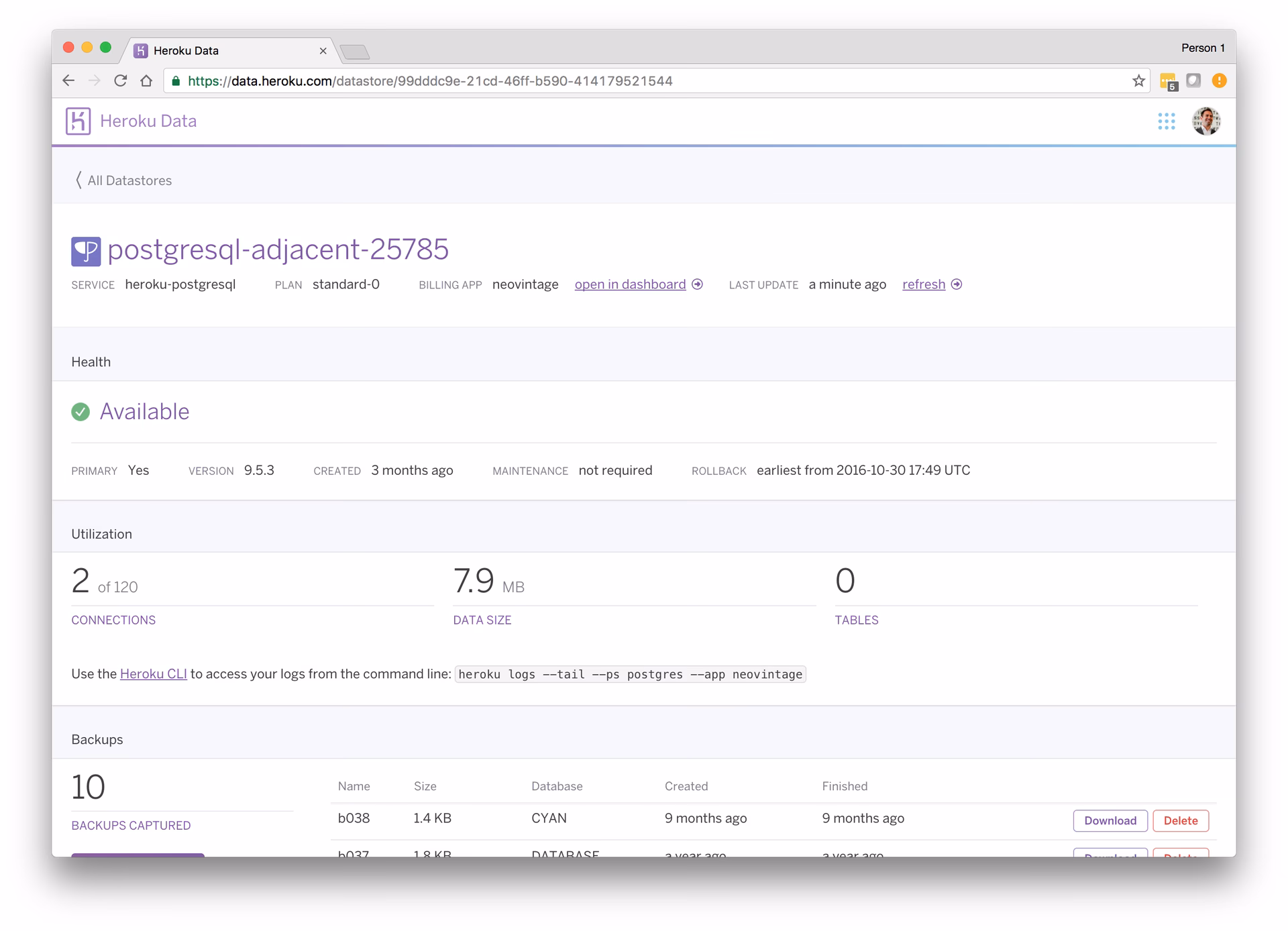Viewport: 1288px width, 931px height.
Task: Focus the URL address bar
Action: [657, 81]
